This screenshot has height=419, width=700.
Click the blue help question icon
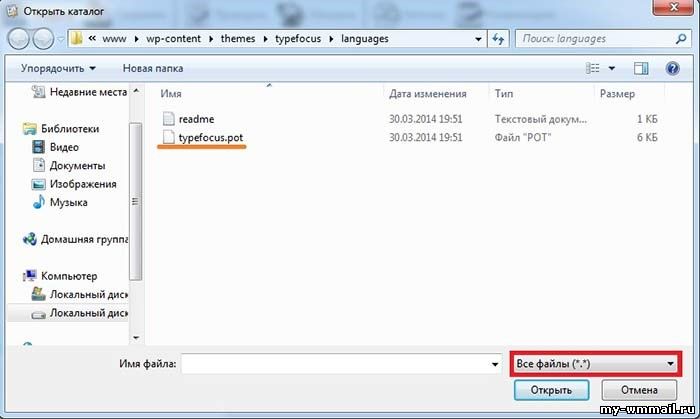click(672, 68)
